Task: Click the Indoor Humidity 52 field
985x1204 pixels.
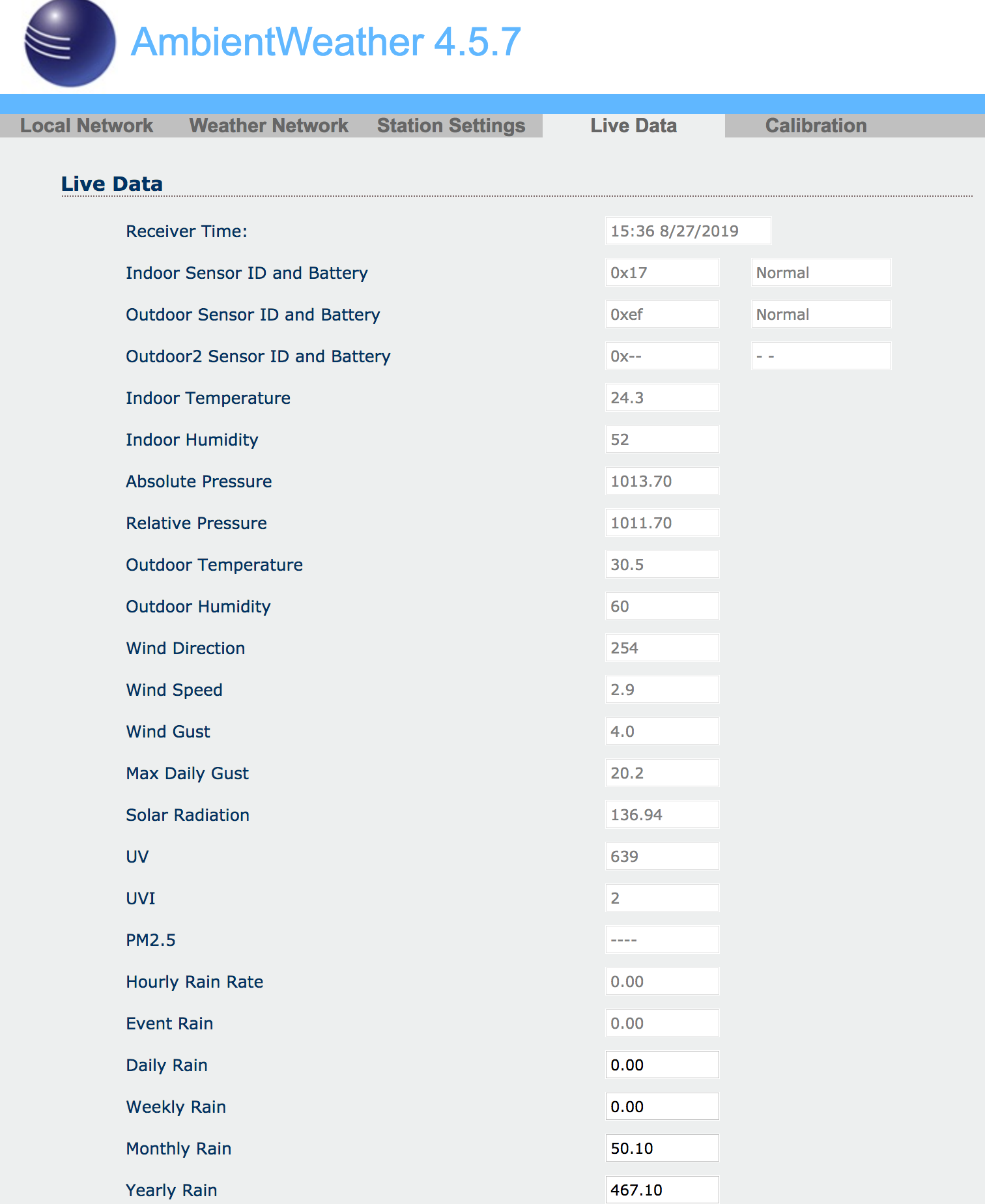Action: [662, 439]
